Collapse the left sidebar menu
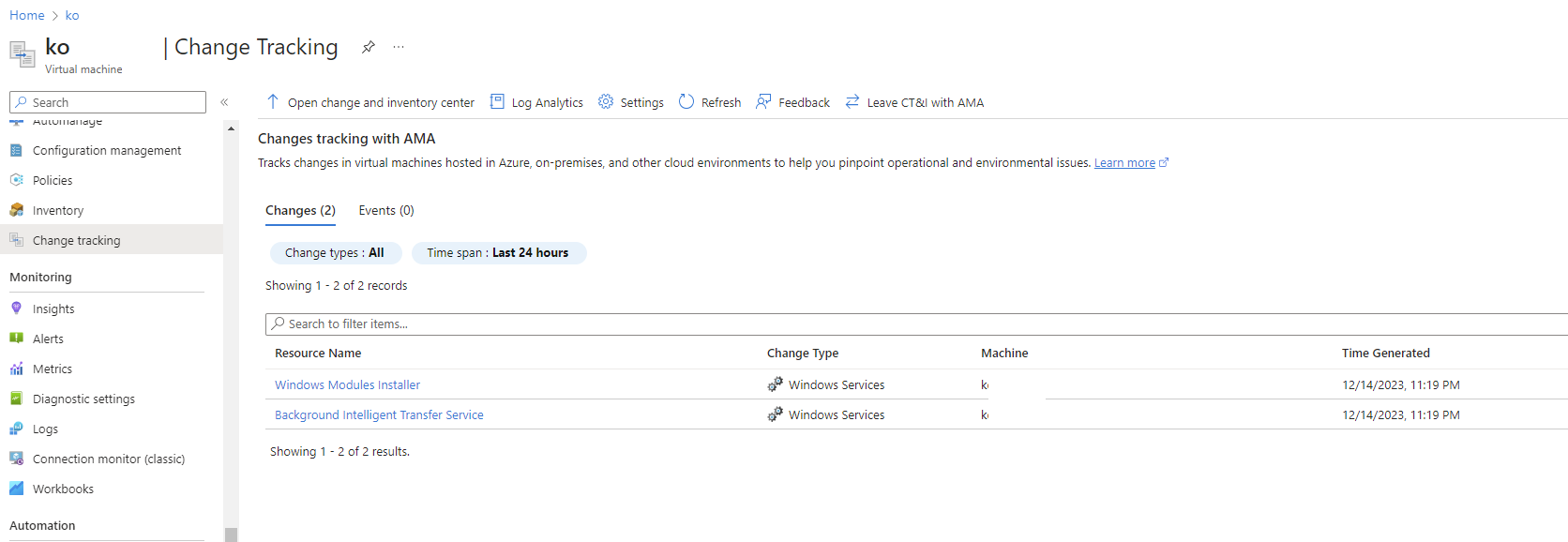Image resolution: width=1568 pixels, height=542 pixels. 224,102
